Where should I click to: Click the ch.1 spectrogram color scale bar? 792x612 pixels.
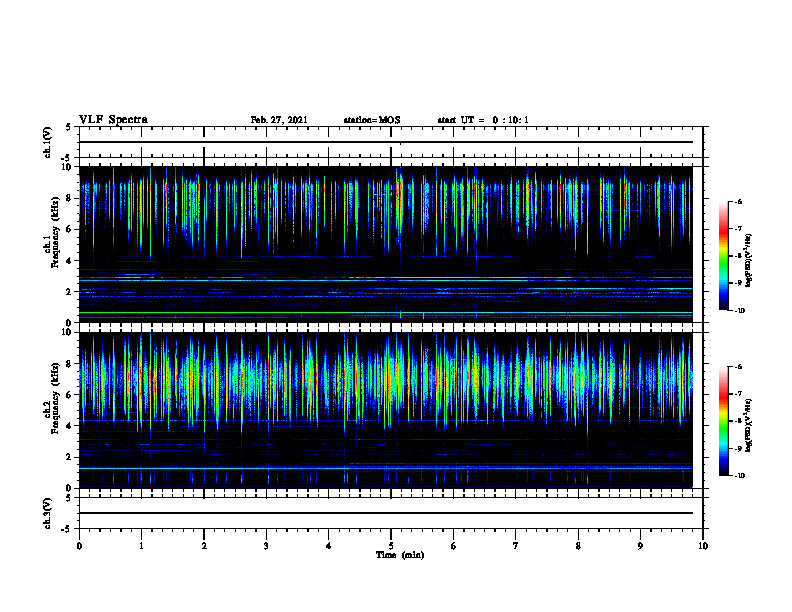point(723,256)
